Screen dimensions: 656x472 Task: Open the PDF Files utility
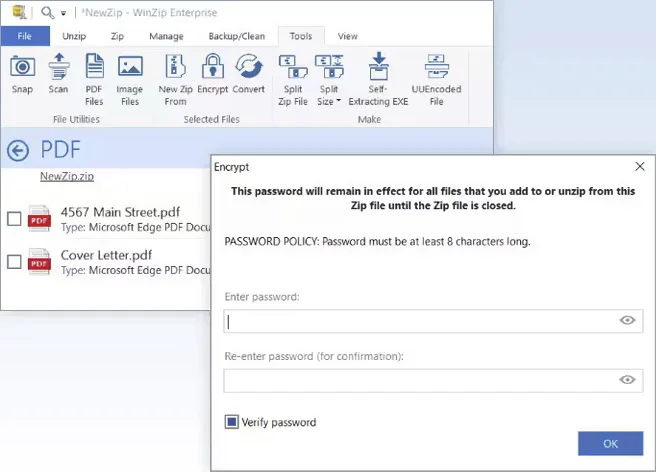tap(94, 80)
